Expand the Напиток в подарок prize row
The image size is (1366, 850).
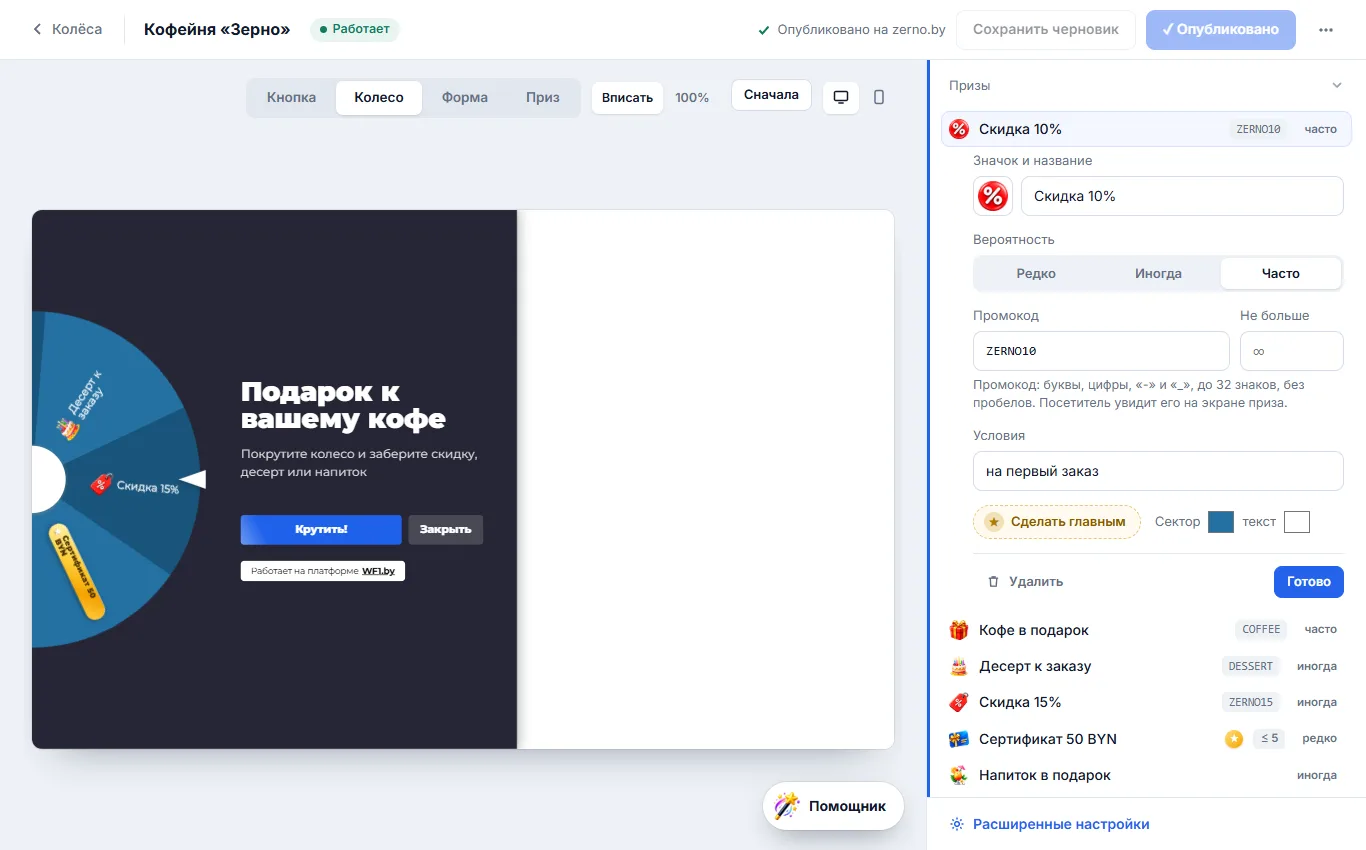tap(1146, 775)
